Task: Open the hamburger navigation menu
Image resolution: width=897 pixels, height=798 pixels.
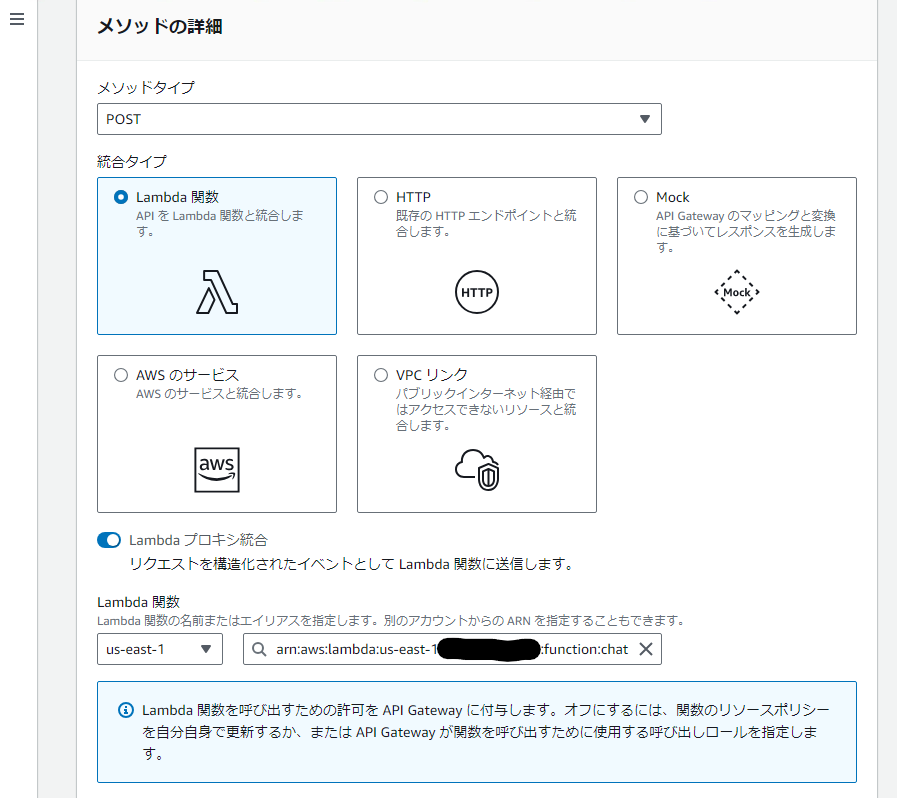Action: (17, 19)
